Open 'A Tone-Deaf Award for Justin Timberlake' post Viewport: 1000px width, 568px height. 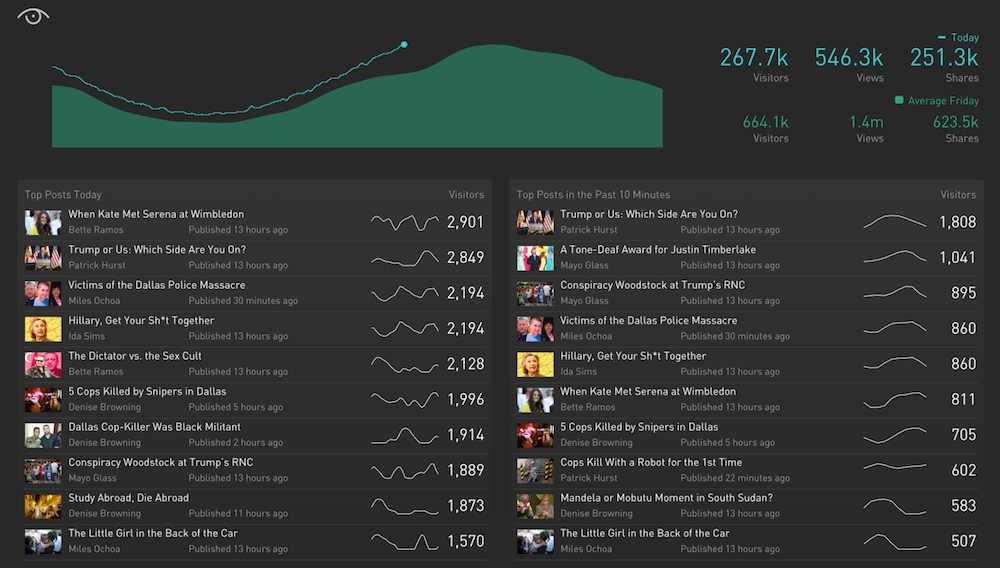coord(658,250)
